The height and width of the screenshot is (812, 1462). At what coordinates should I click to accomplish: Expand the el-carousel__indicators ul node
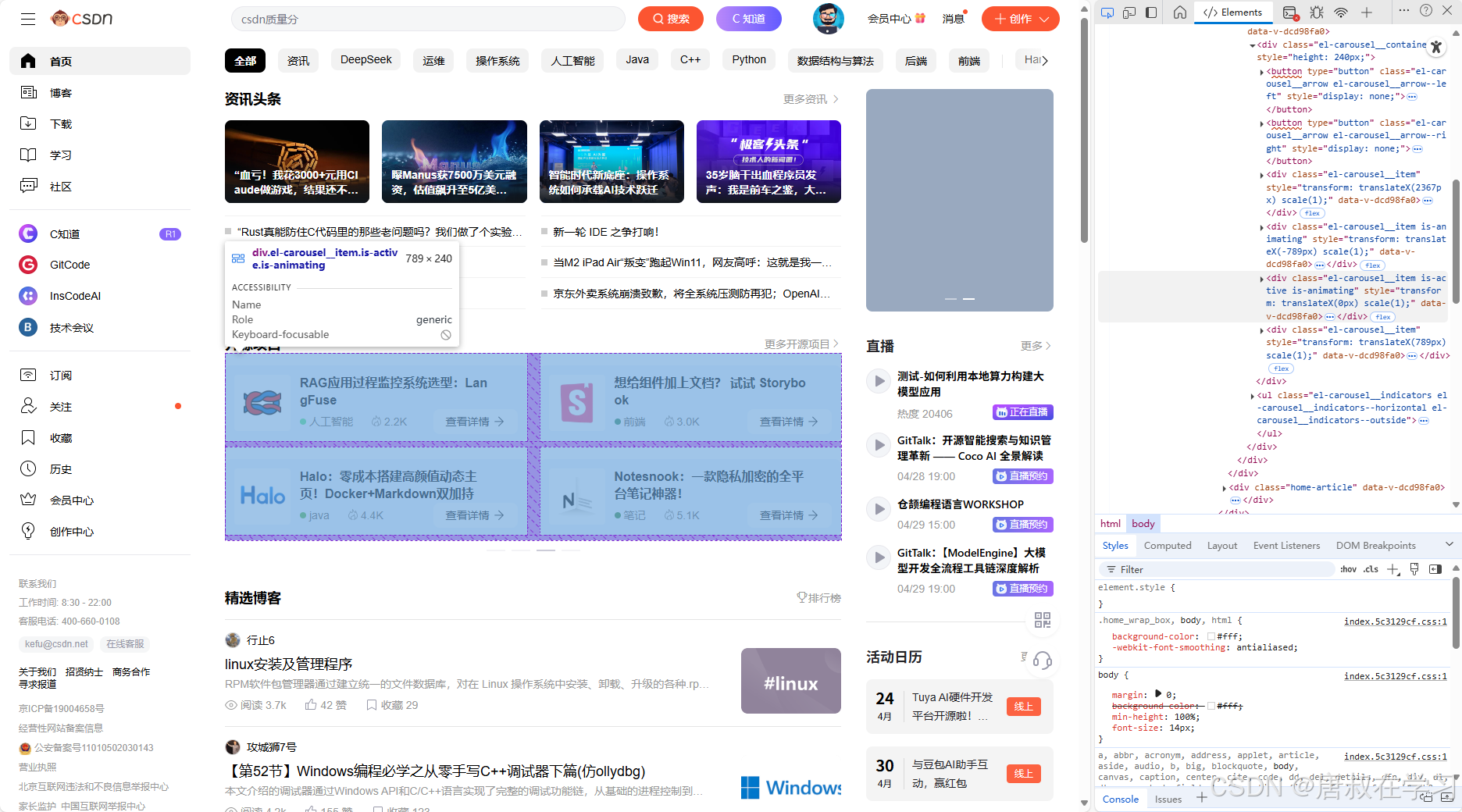(1253, 396)
